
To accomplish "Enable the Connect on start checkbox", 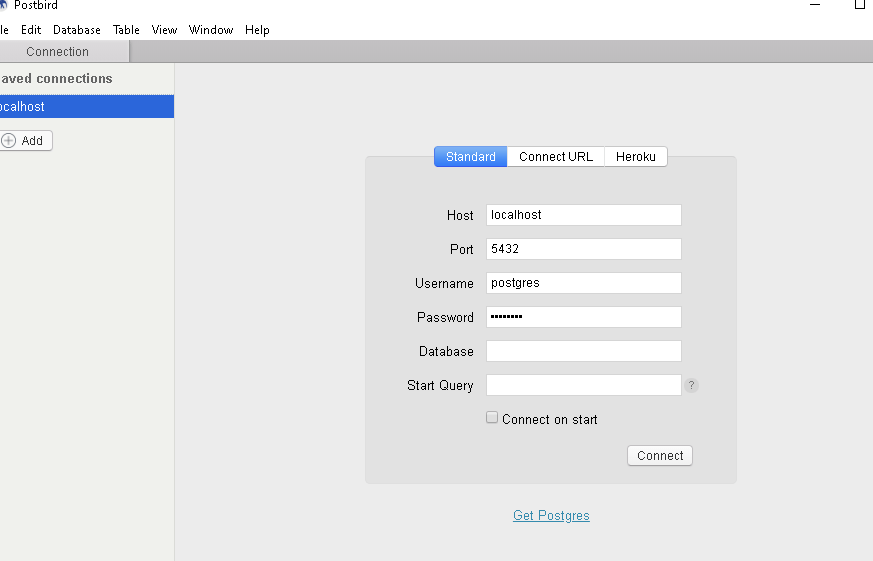I will tap(492, 417).
